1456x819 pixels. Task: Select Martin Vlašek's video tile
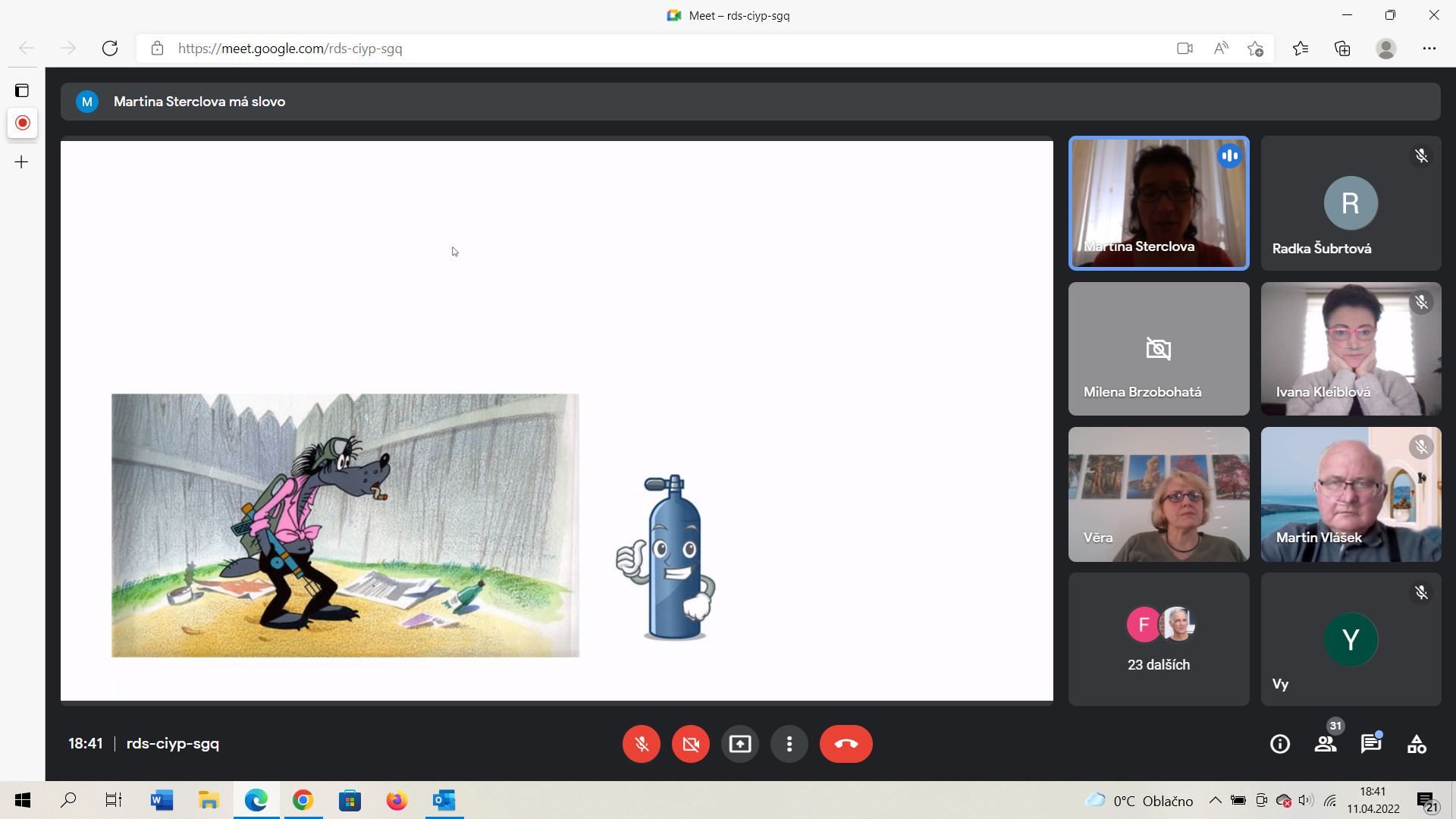pos(1351,494)
